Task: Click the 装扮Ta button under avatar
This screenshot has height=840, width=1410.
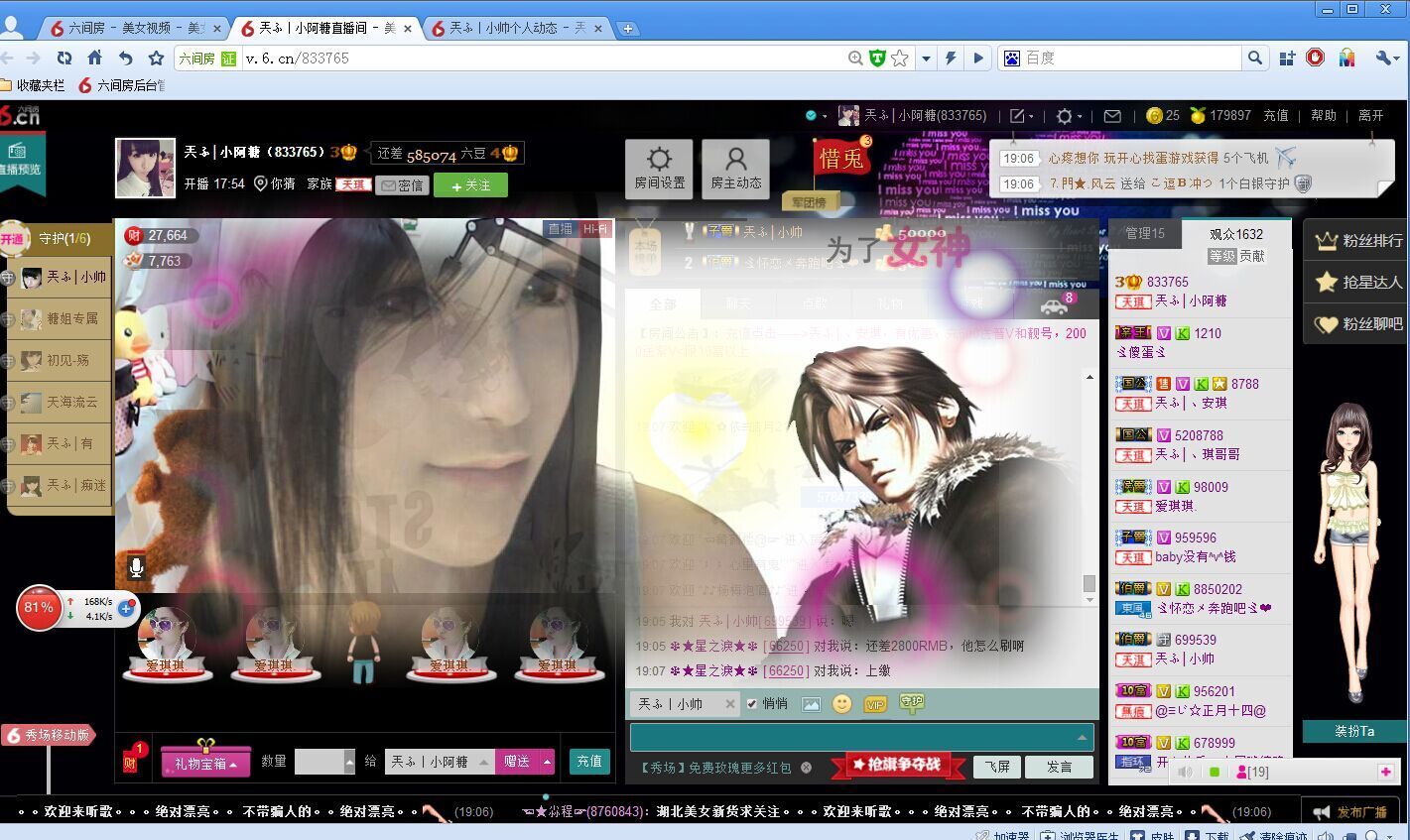Action: (x=1354, y=731)
